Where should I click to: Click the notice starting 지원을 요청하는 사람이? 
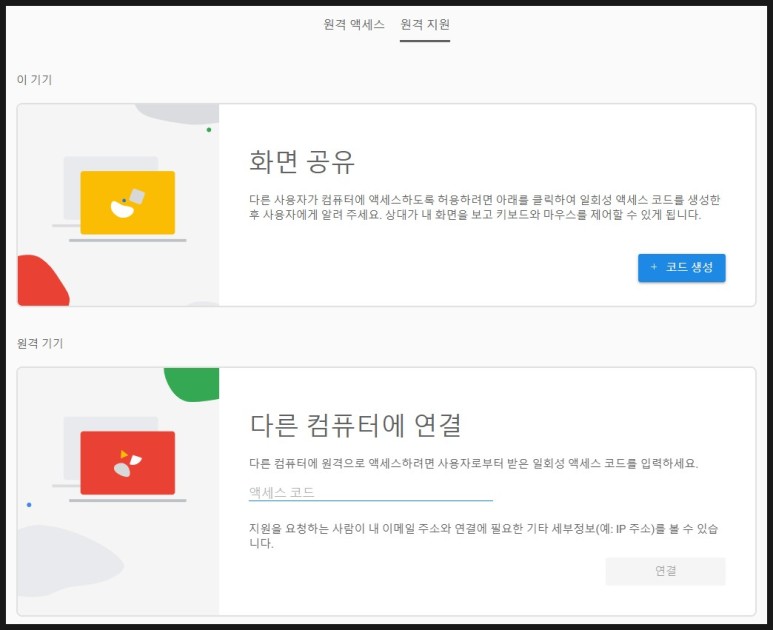click(x=483, y=536)
